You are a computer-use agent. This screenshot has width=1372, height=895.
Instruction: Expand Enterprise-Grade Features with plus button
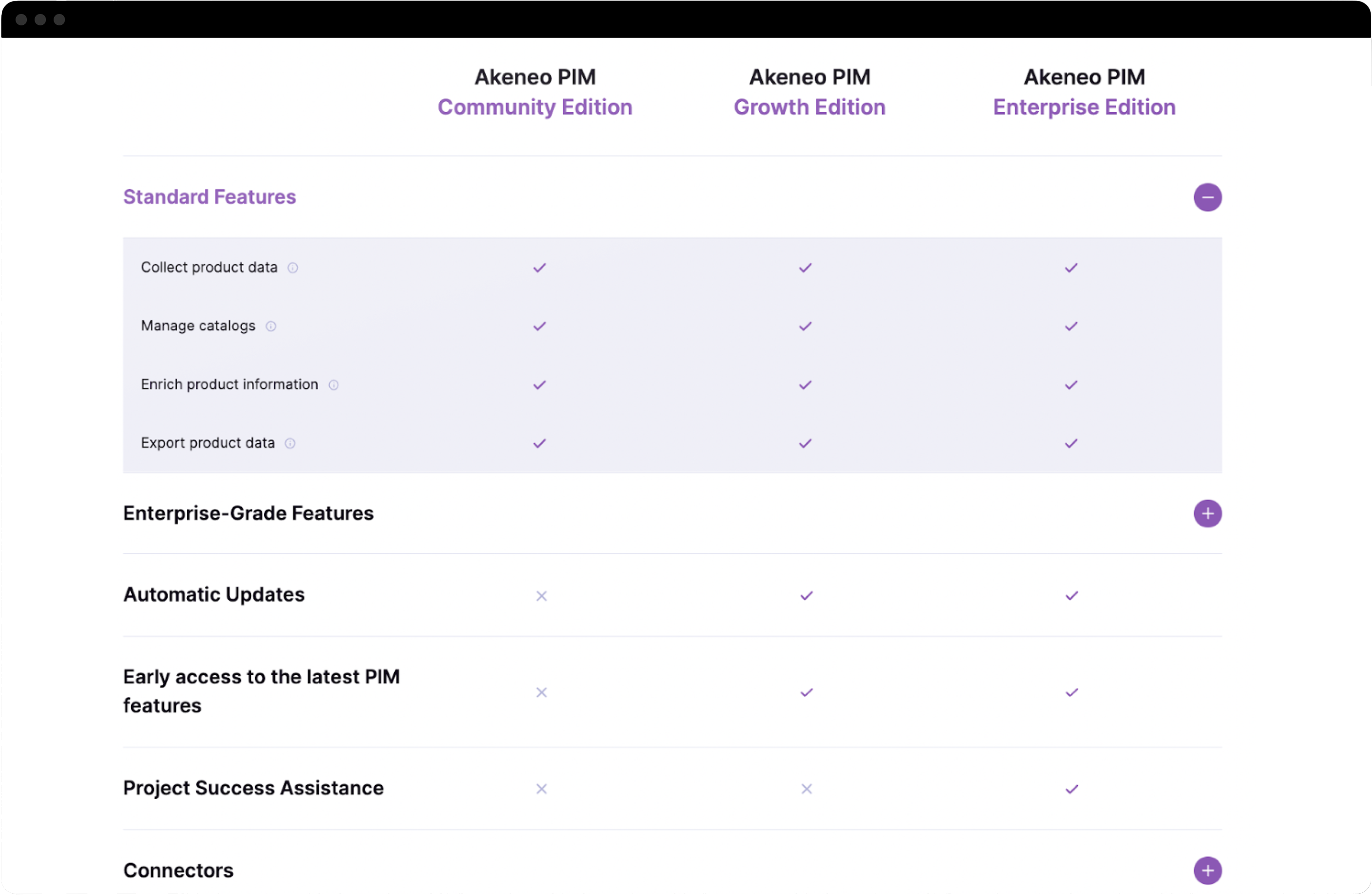[1208, 513]
